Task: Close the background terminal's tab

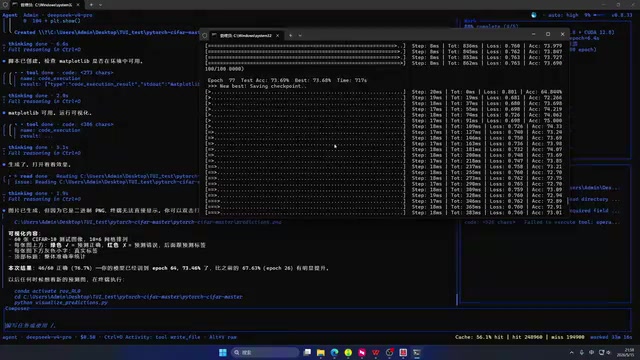Action: point(78,5)
